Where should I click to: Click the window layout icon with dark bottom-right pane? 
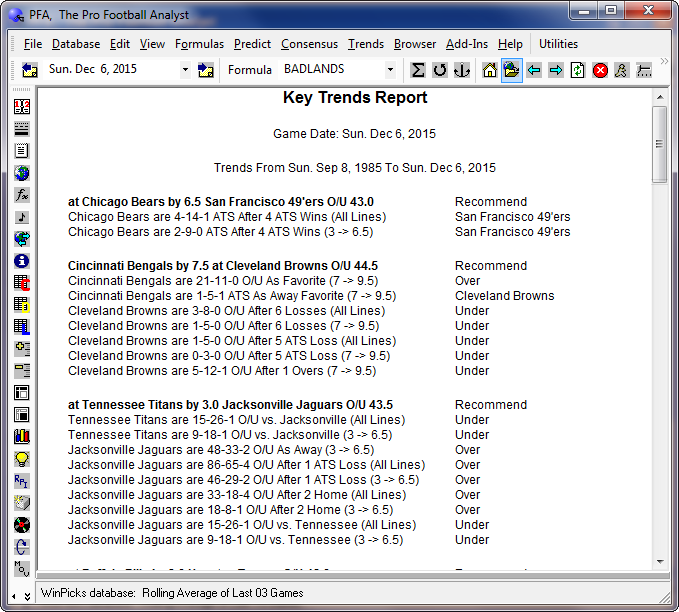click(22, 415)
